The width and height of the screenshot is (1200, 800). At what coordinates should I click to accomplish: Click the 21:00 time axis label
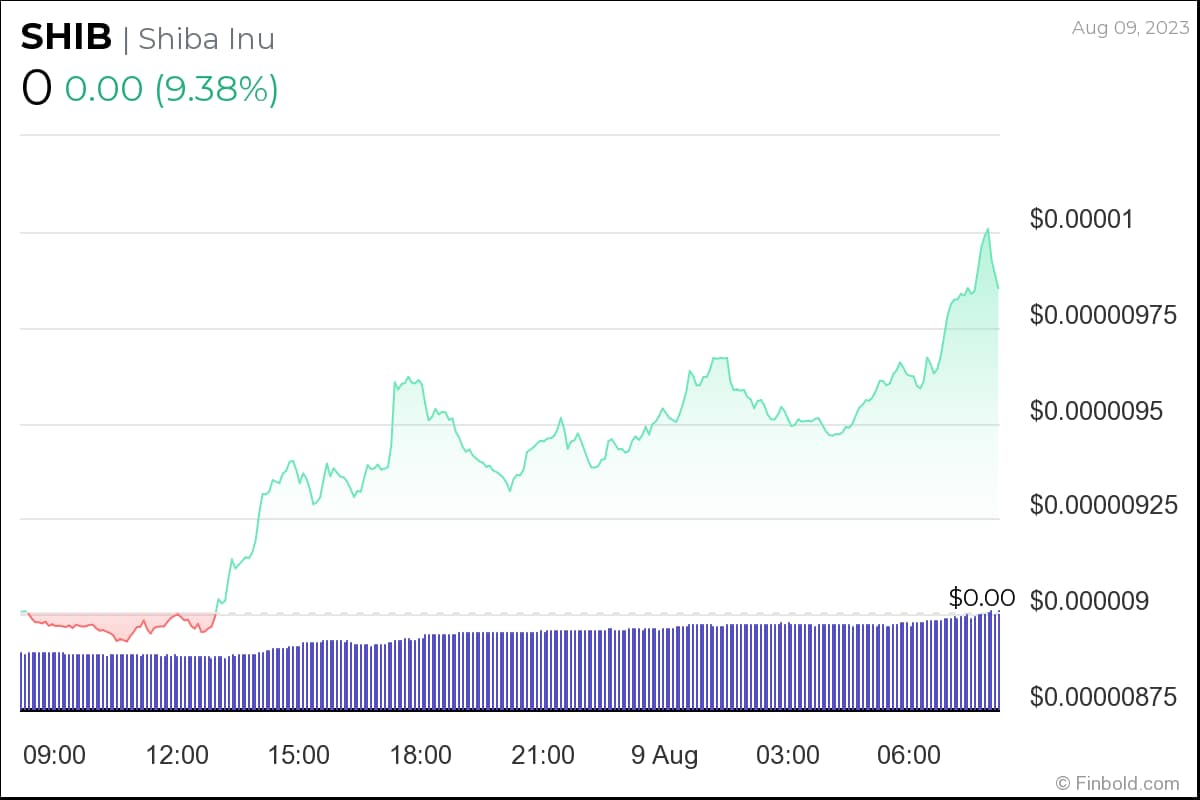click(543, 754)
